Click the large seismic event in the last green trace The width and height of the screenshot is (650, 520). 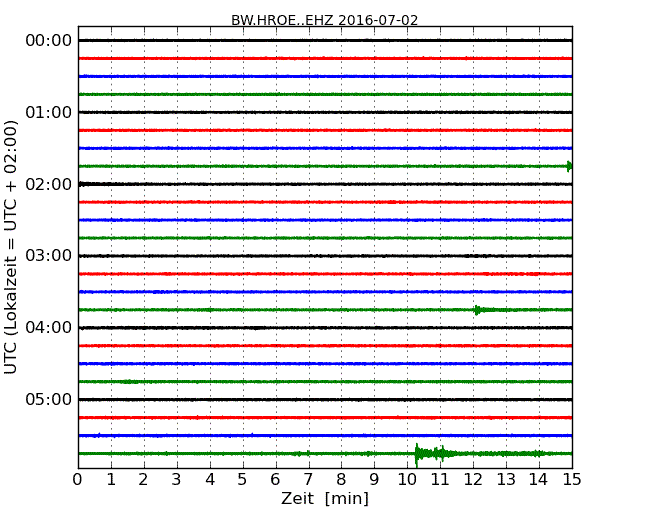[435, 453]
